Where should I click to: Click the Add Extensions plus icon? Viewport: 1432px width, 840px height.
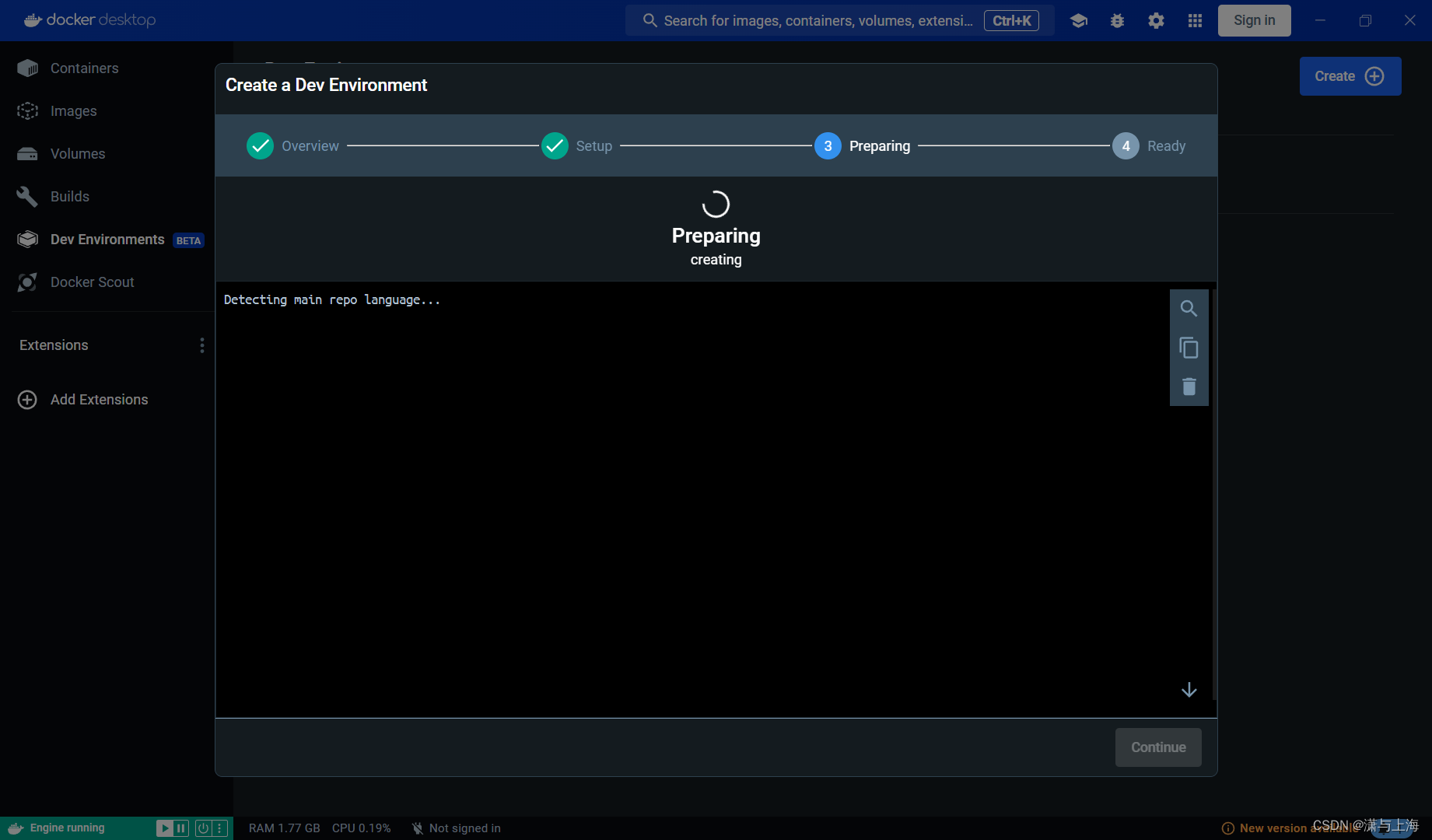(x=27, y=400)
